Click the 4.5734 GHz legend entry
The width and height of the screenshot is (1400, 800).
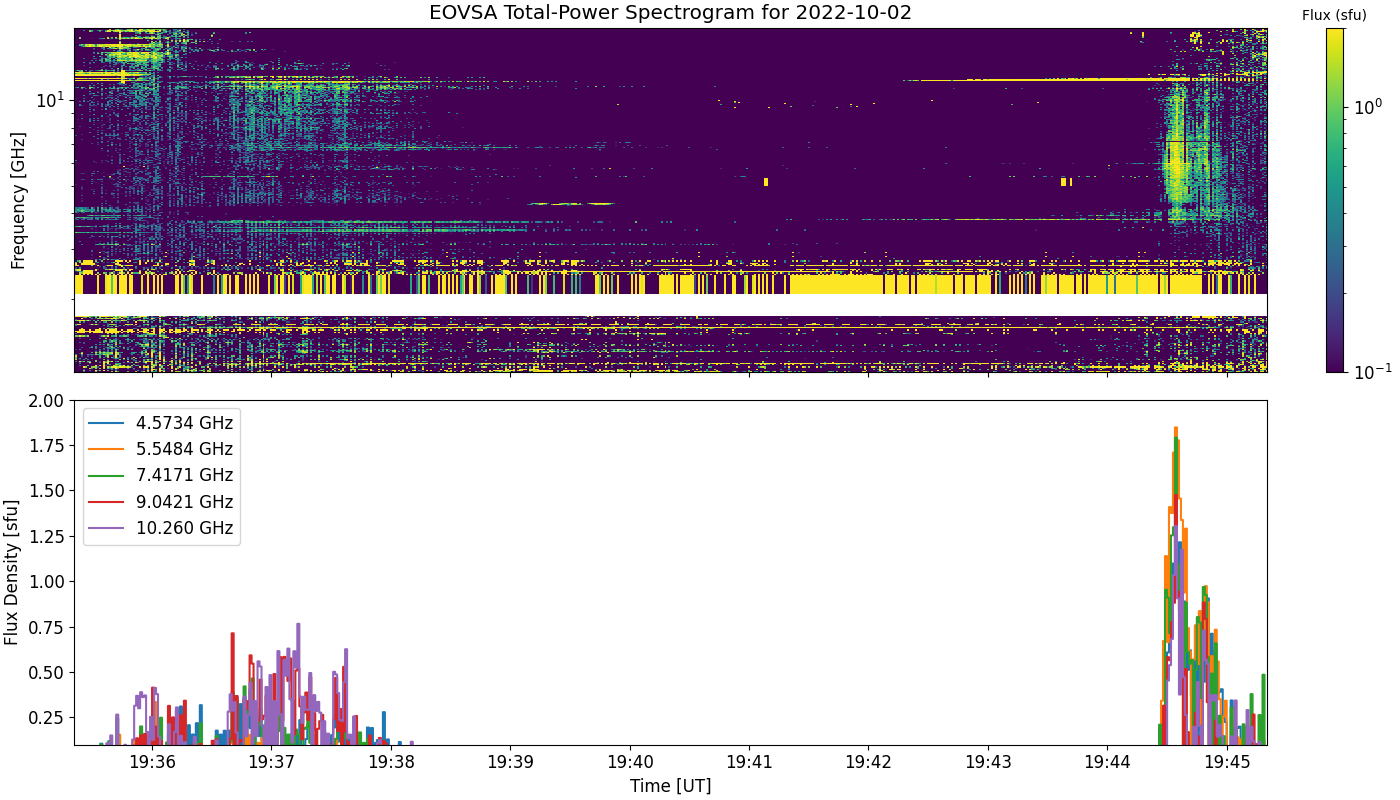point(162,423)
